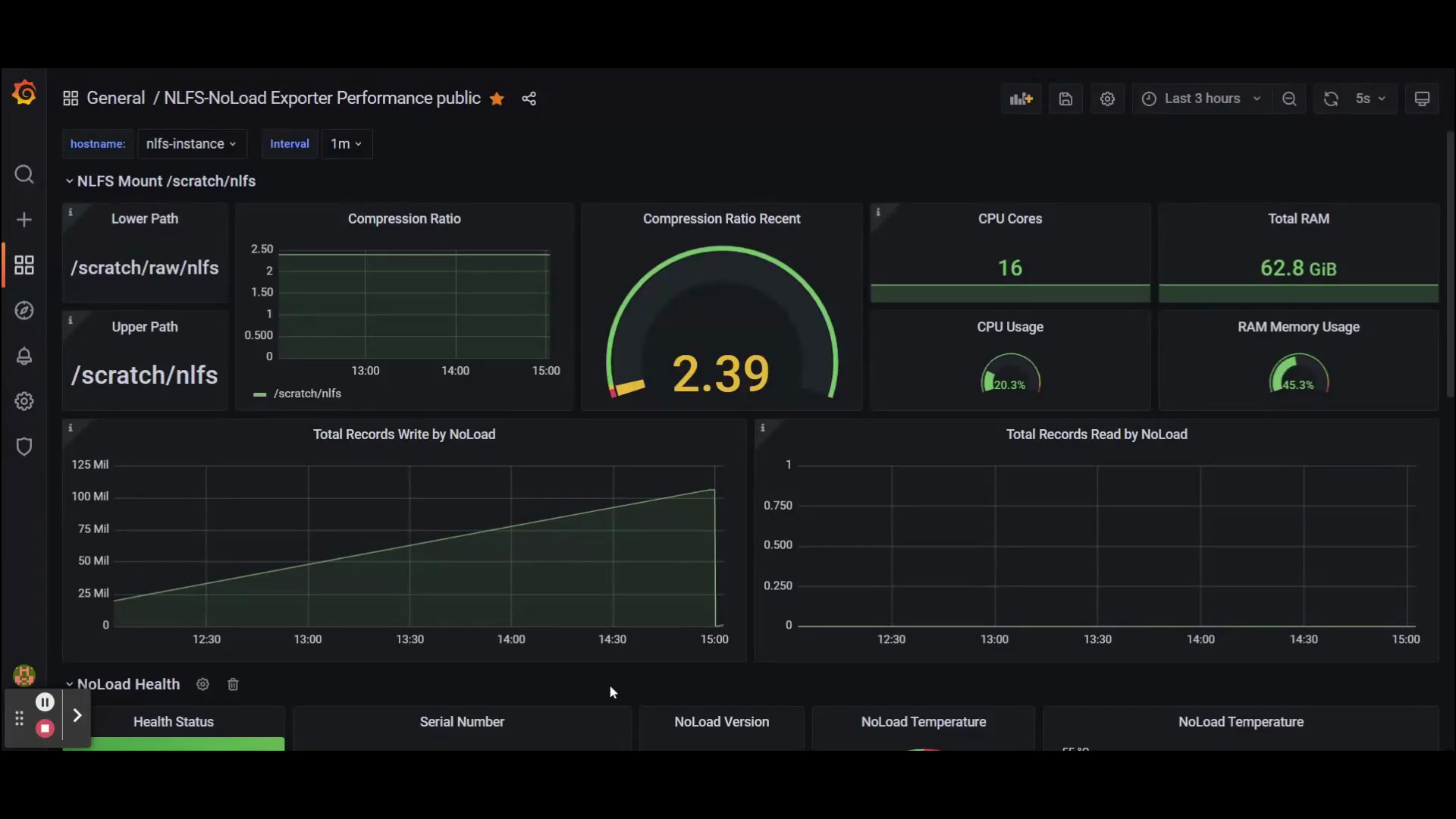This screenshot has height=819, width=1456.
Task: Cycle view mode with the monitor icon
Action: 1422,99
